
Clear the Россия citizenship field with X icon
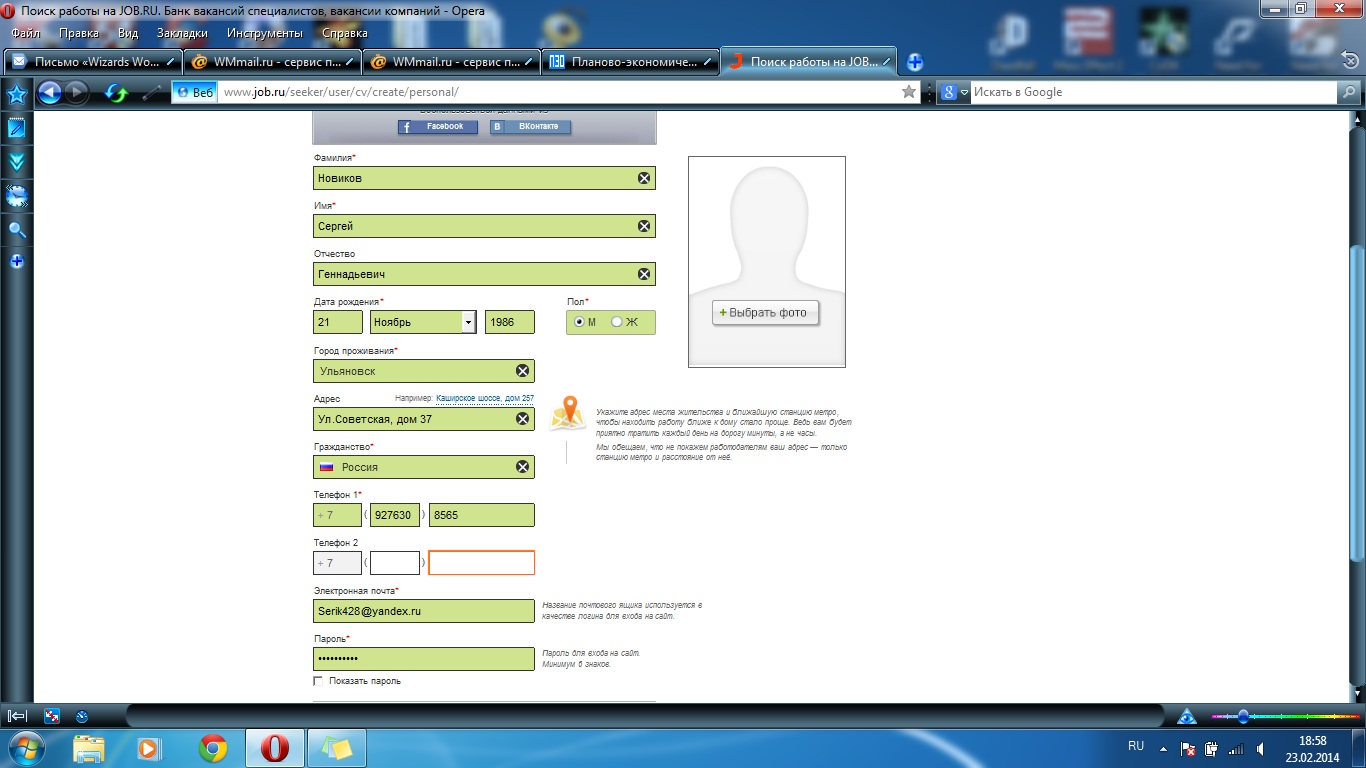coord(522,467)
